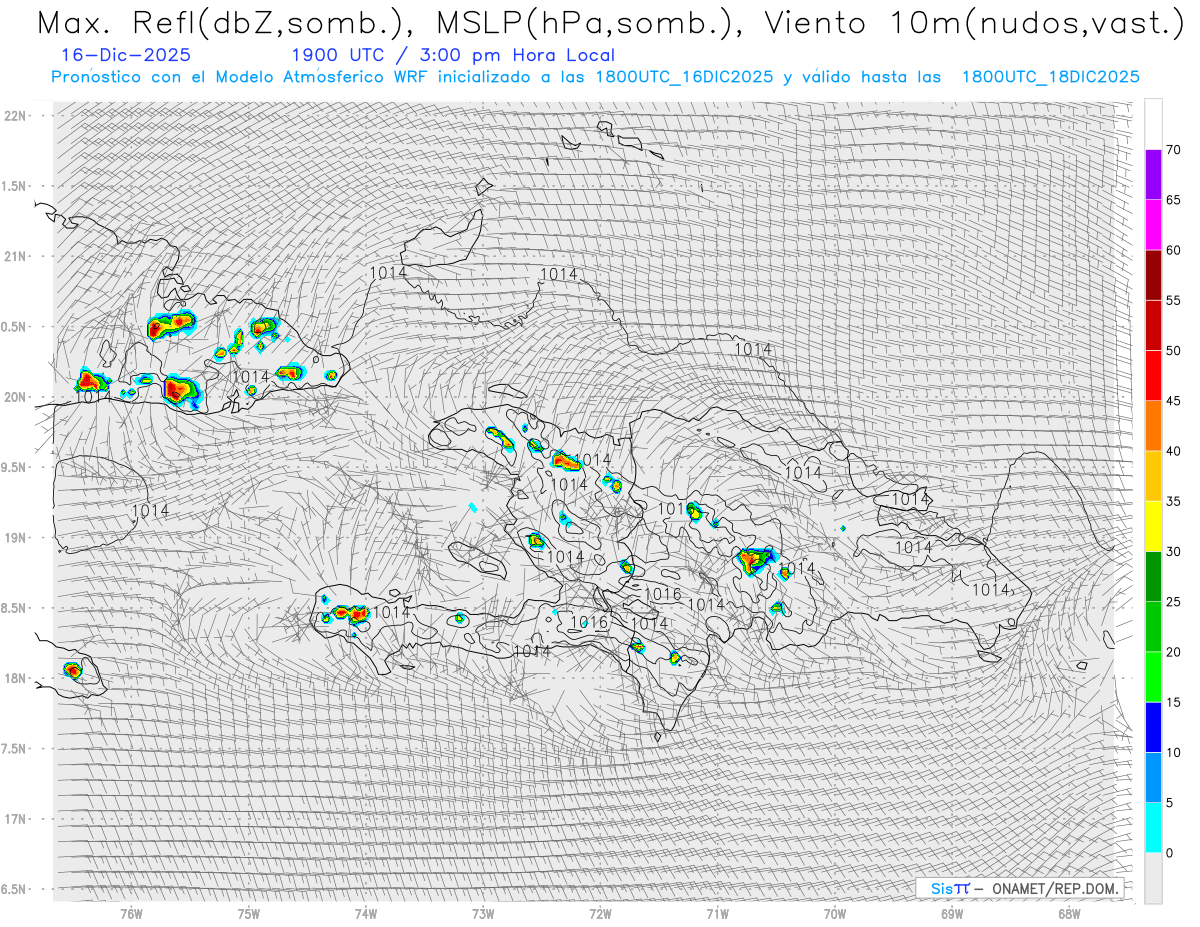Click the '73W' longitude label
The image size is (1200, 927).
click(x=483, y=913)
